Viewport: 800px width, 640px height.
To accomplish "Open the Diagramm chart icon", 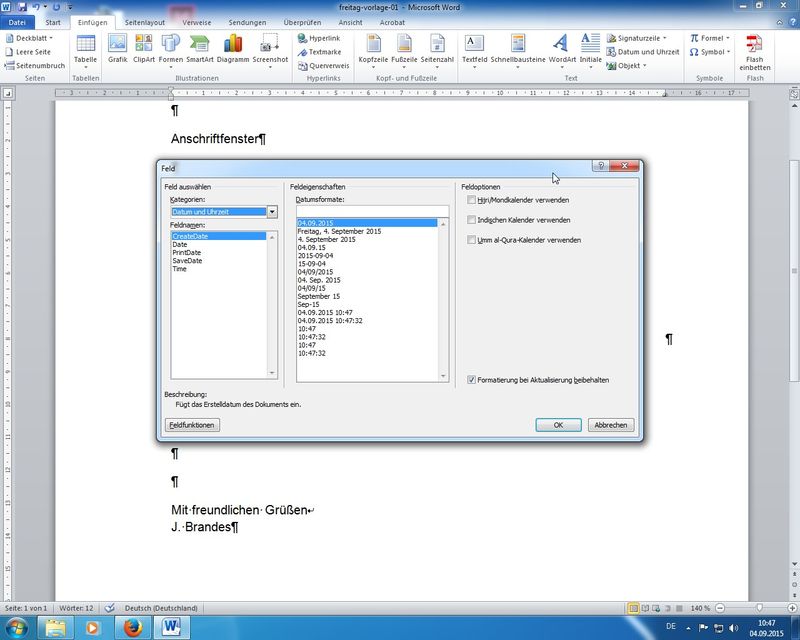I will [233, 44].
